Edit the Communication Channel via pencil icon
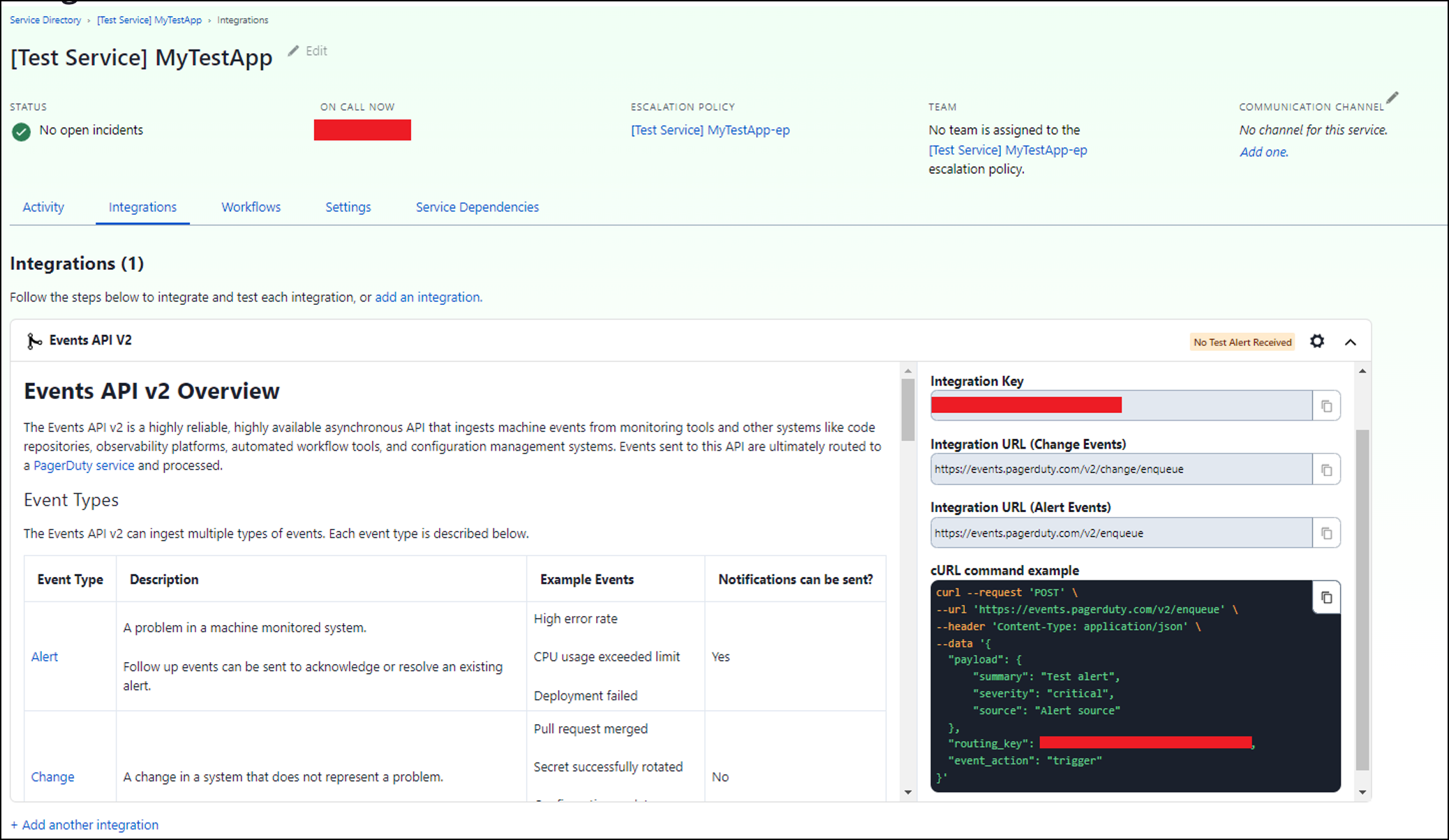The width and height of the screenshot is (1449, 840). (1393, 97)
